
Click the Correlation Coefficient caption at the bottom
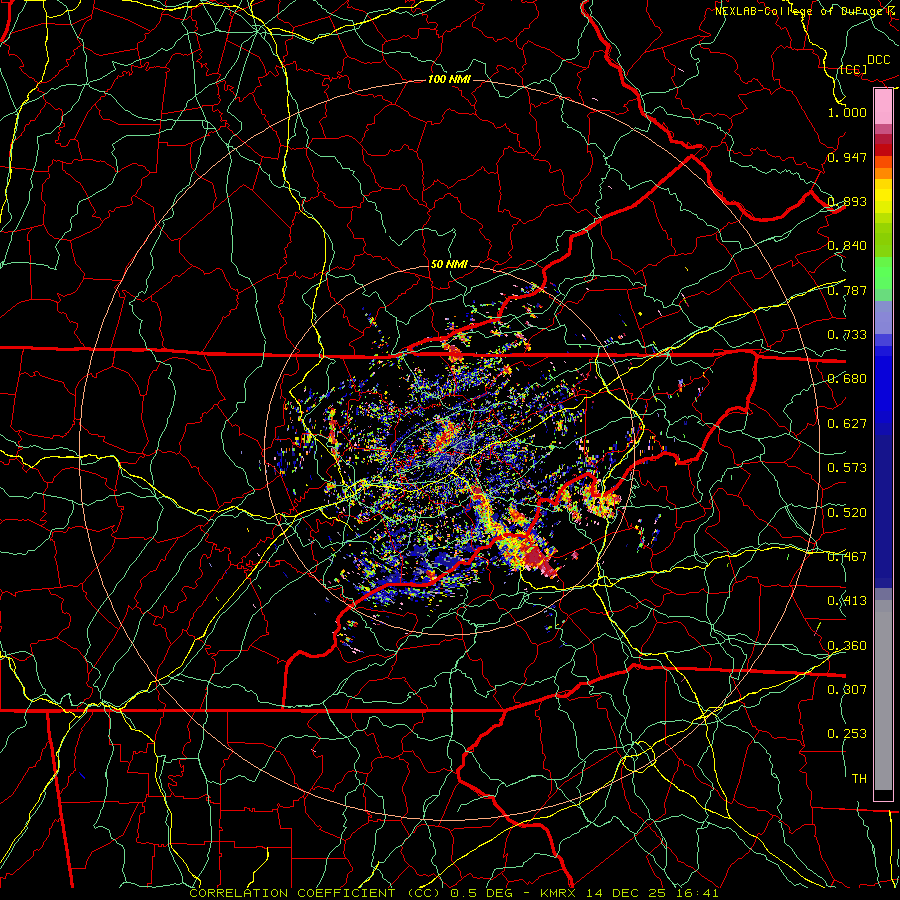(x=454, y=893)
